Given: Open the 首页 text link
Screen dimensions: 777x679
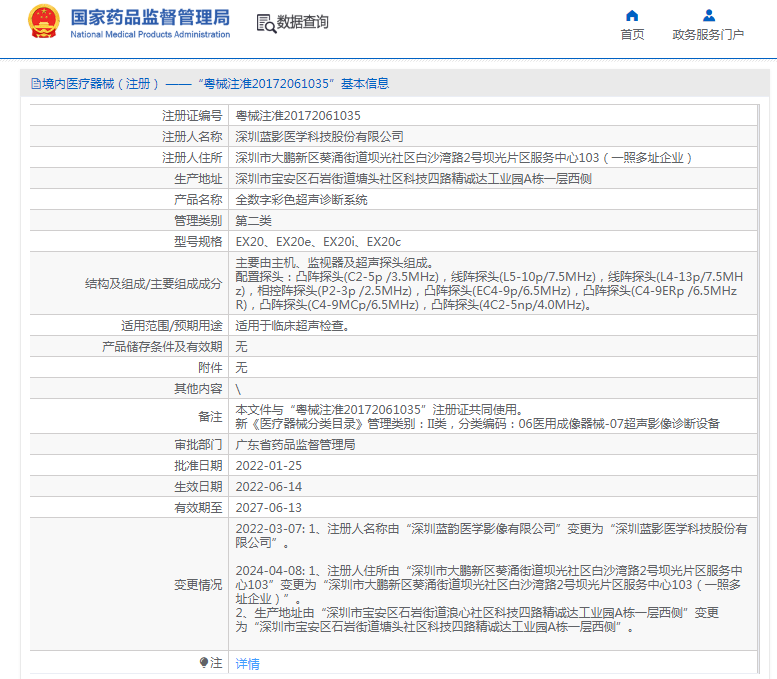Looking at the screenshot, I should coord(632,35).
